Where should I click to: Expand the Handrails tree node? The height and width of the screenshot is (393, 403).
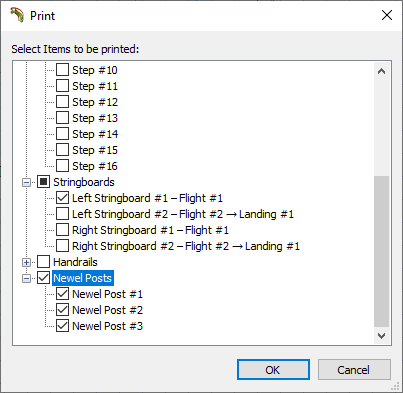coord(26,262)
